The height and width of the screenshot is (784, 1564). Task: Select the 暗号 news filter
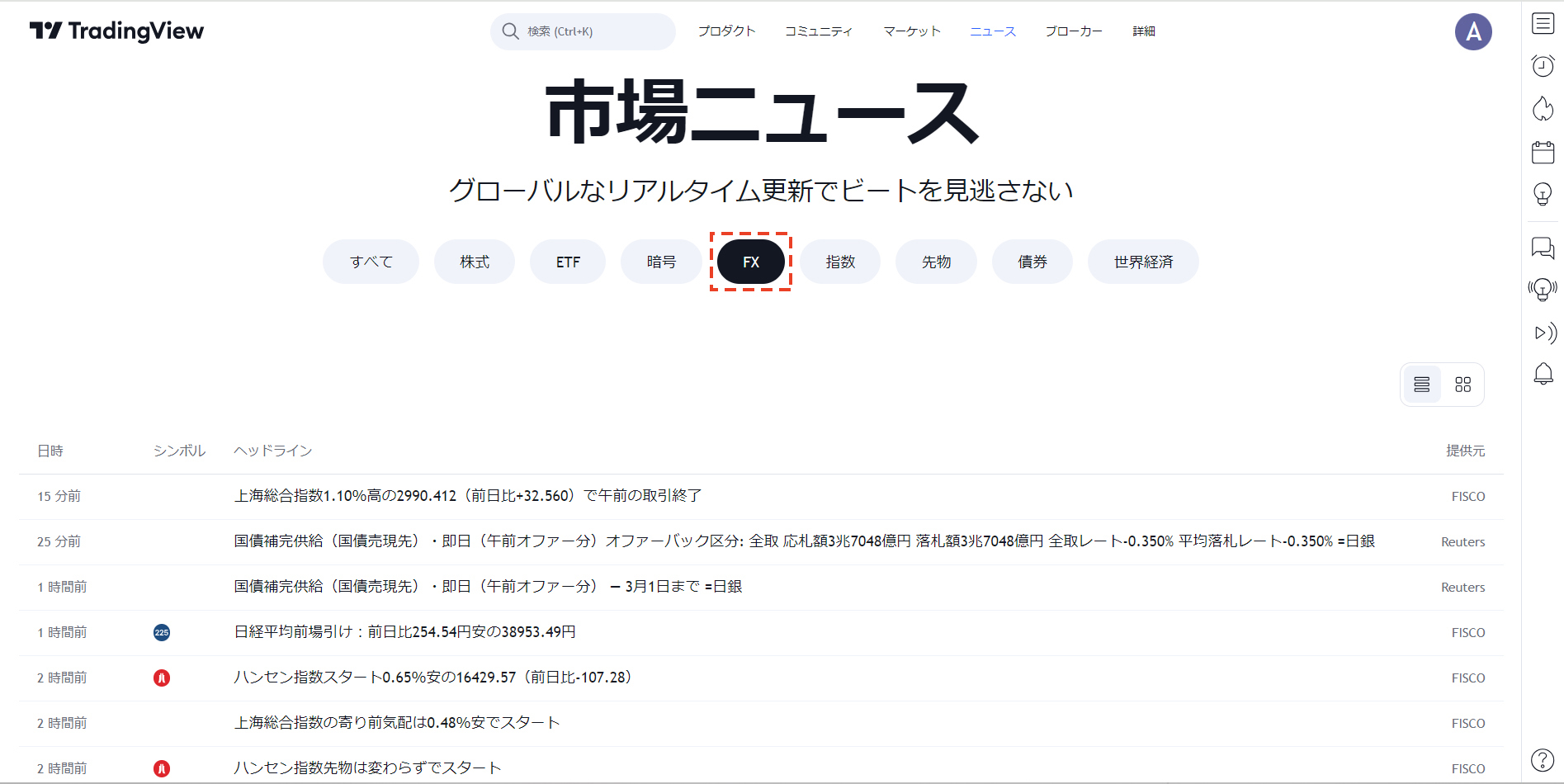click(661, 262)
